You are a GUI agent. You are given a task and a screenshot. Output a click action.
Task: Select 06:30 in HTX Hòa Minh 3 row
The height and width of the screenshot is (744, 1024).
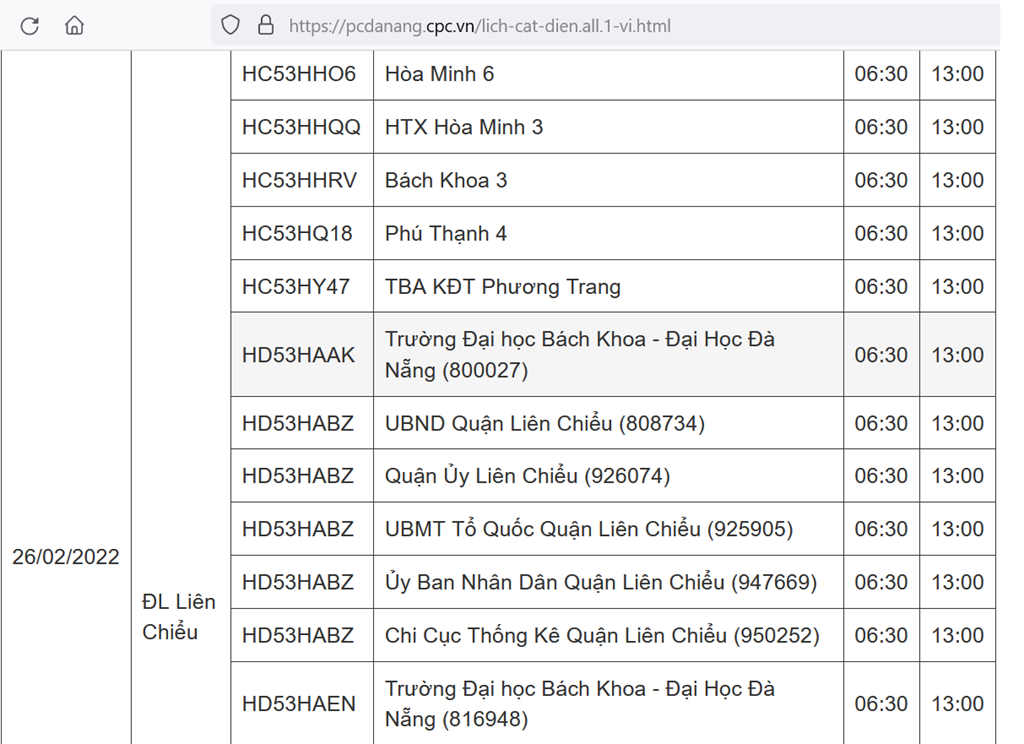[881, 127]
